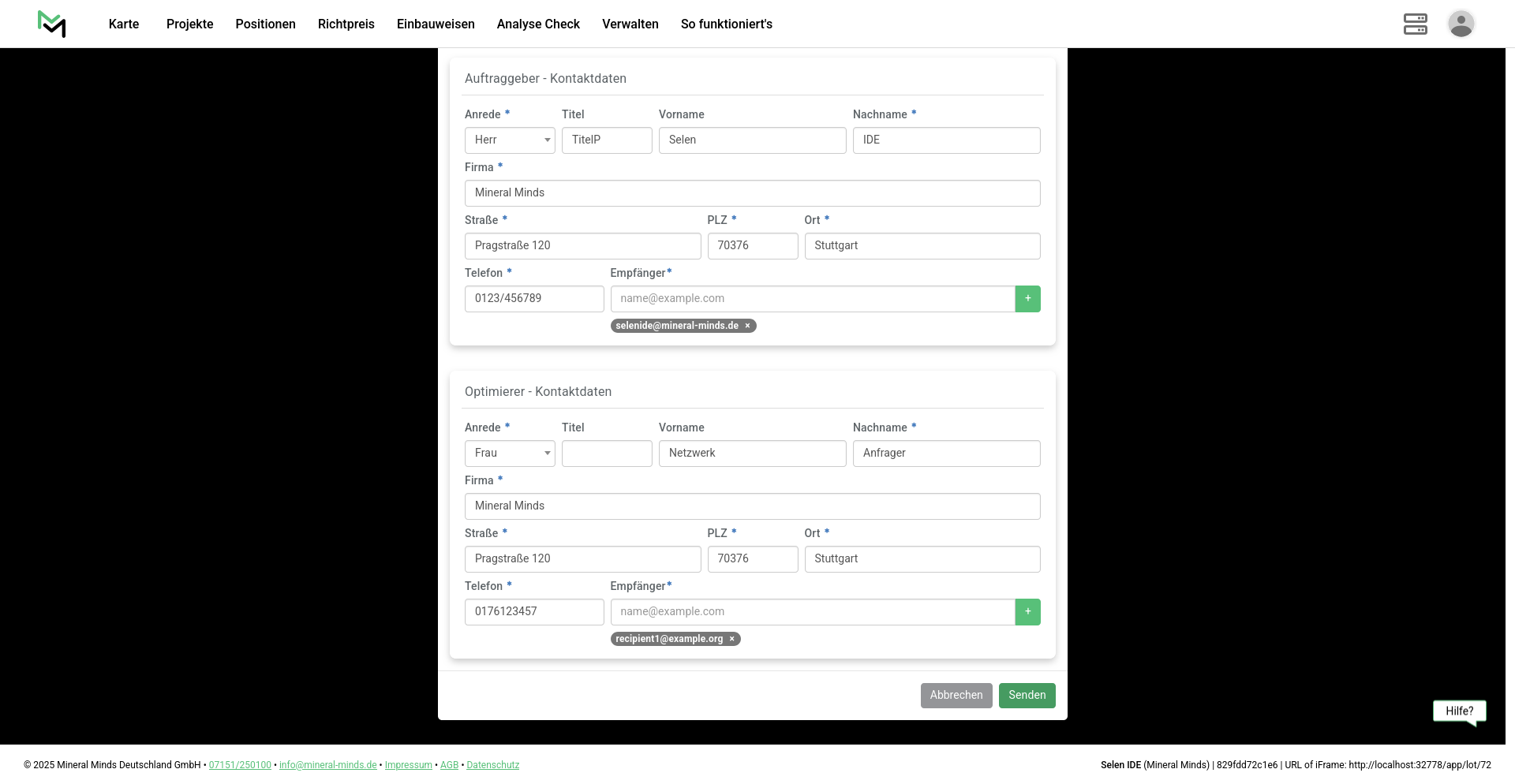This screenshot has width=1515, height=784.
Task: Remove selenide@mineral-minds.de recipient tag
Action: pyautogui.click(x=747, y=326)
